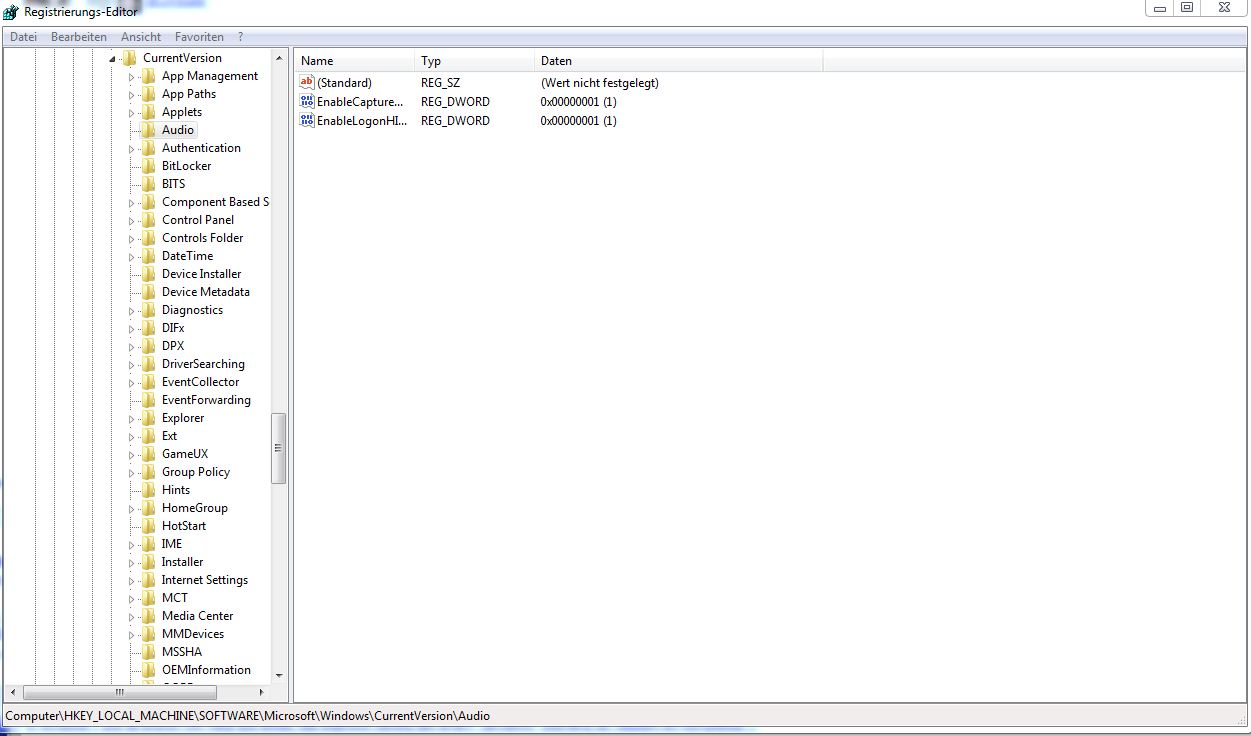The width and height of the screenshot is (1251, 736).
Task: Click the CurrentVersion folder icon
Action: click(129, 58)
